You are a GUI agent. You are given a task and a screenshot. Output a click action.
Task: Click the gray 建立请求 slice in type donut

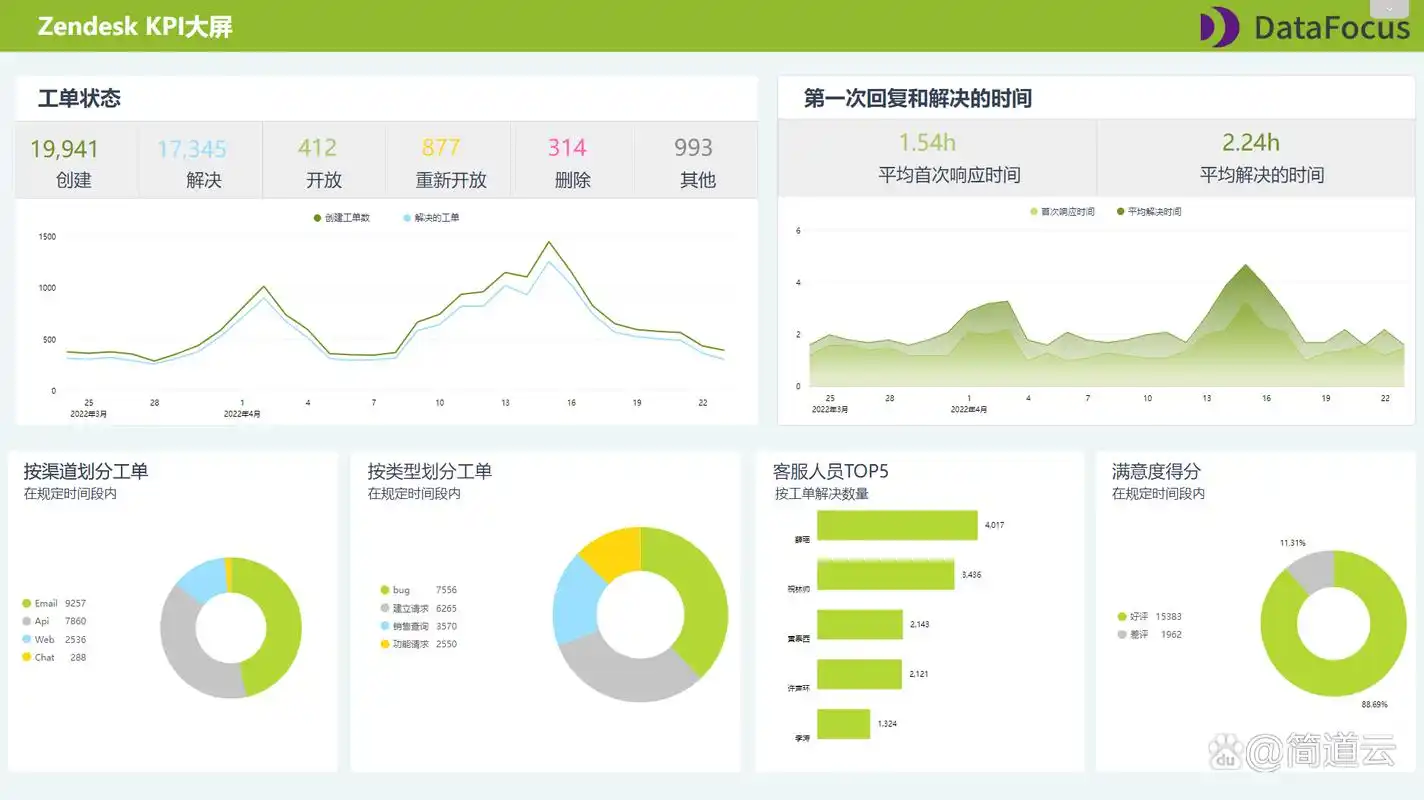point(625,677)
